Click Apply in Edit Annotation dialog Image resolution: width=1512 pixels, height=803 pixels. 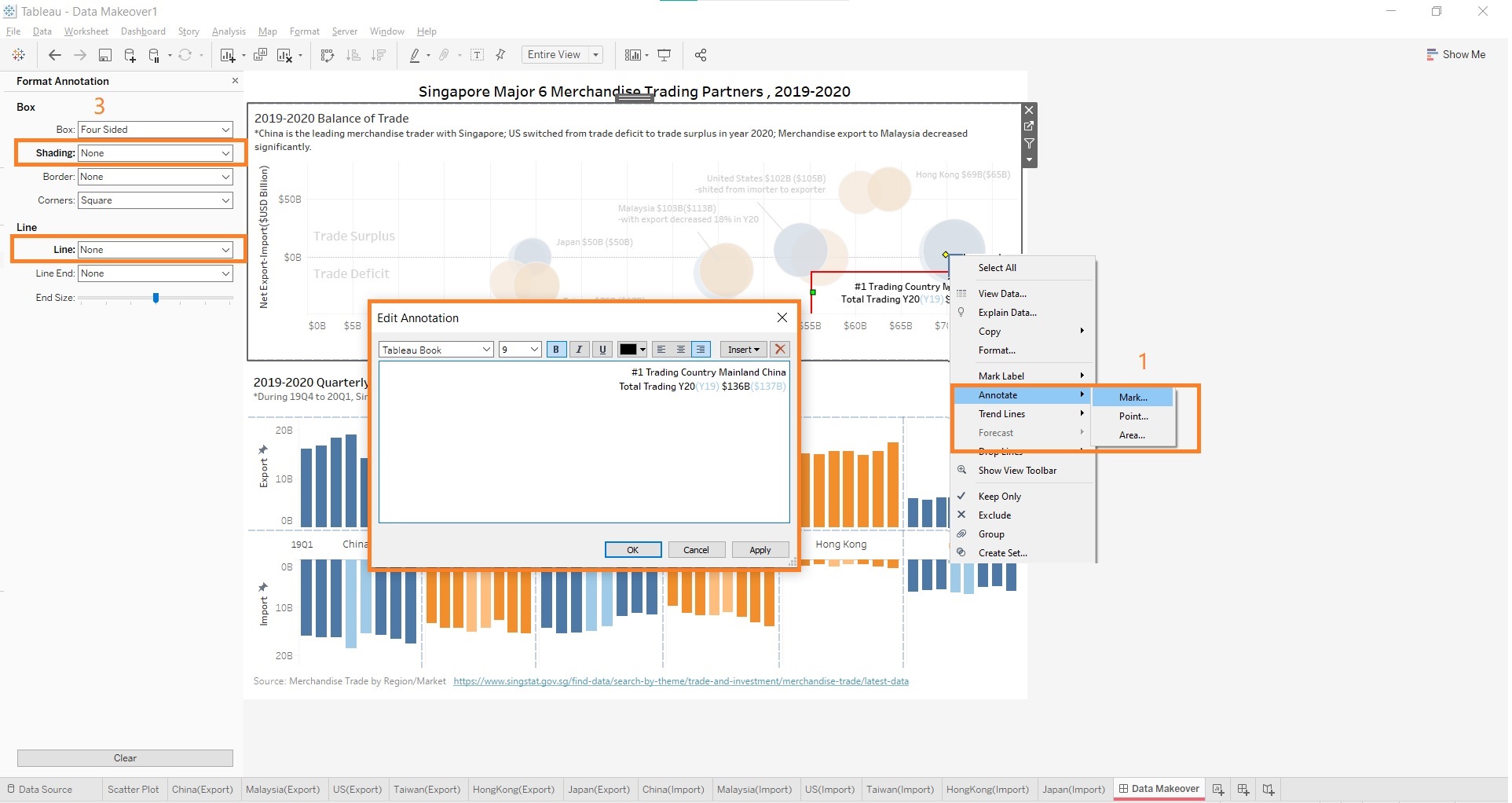[760, 550]
